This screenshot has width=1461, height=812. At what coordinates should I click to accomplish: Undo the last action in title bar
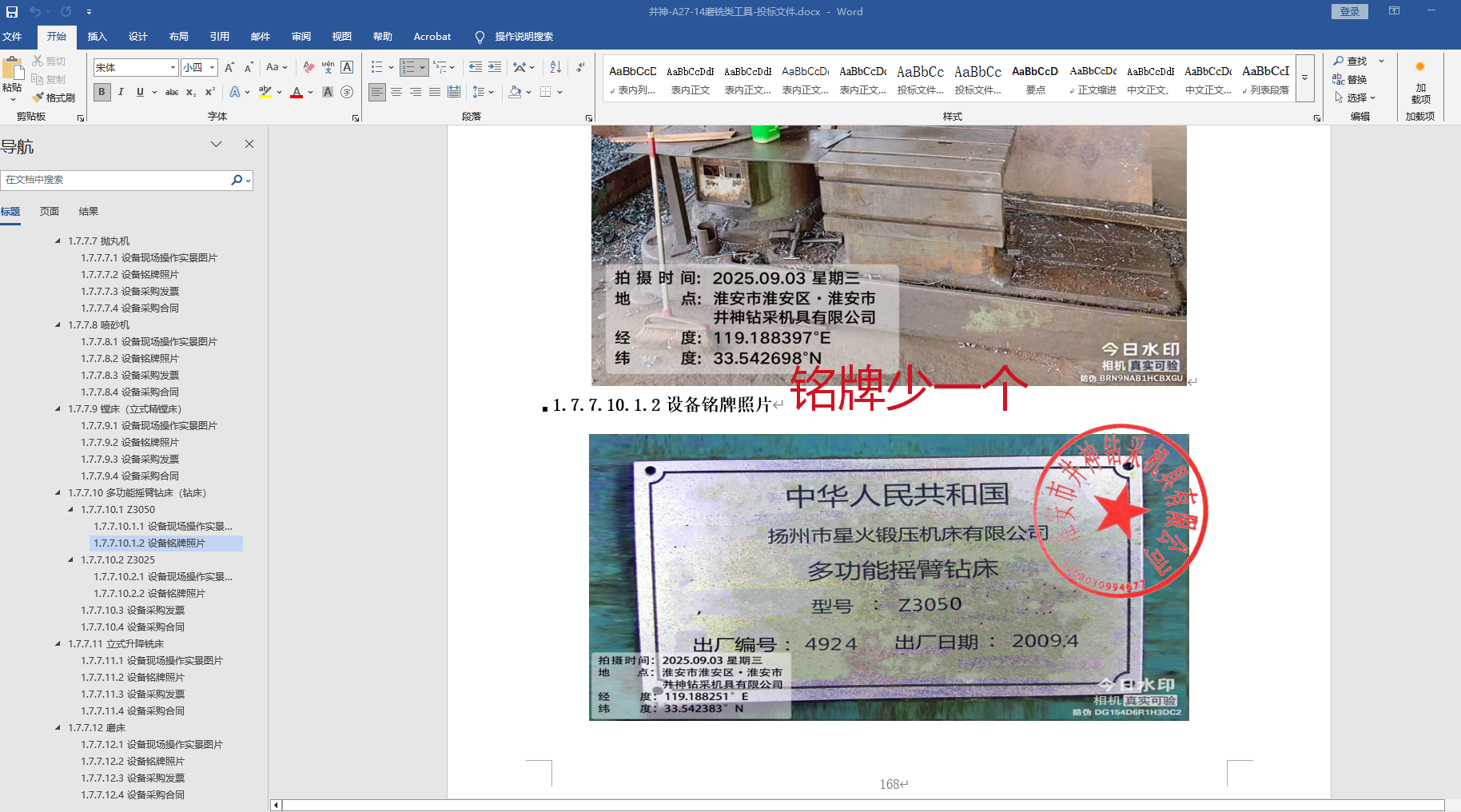(35, 12)
